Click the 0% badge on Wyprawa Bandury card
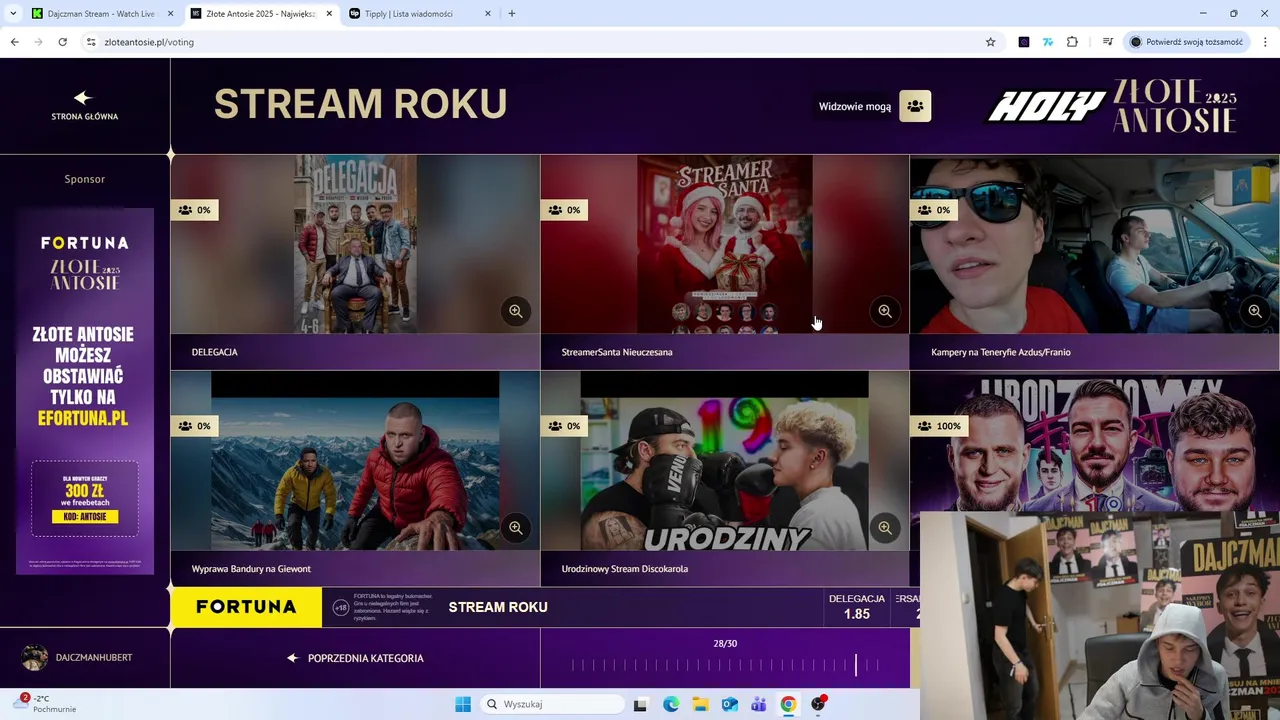 tap(195, 426)
